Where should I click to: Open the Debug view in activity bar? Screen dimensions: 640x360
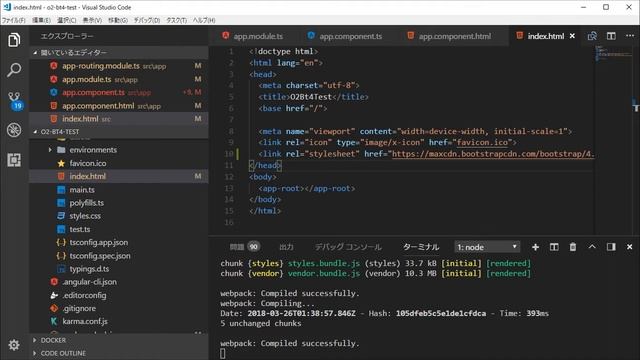tap(14, 130)
